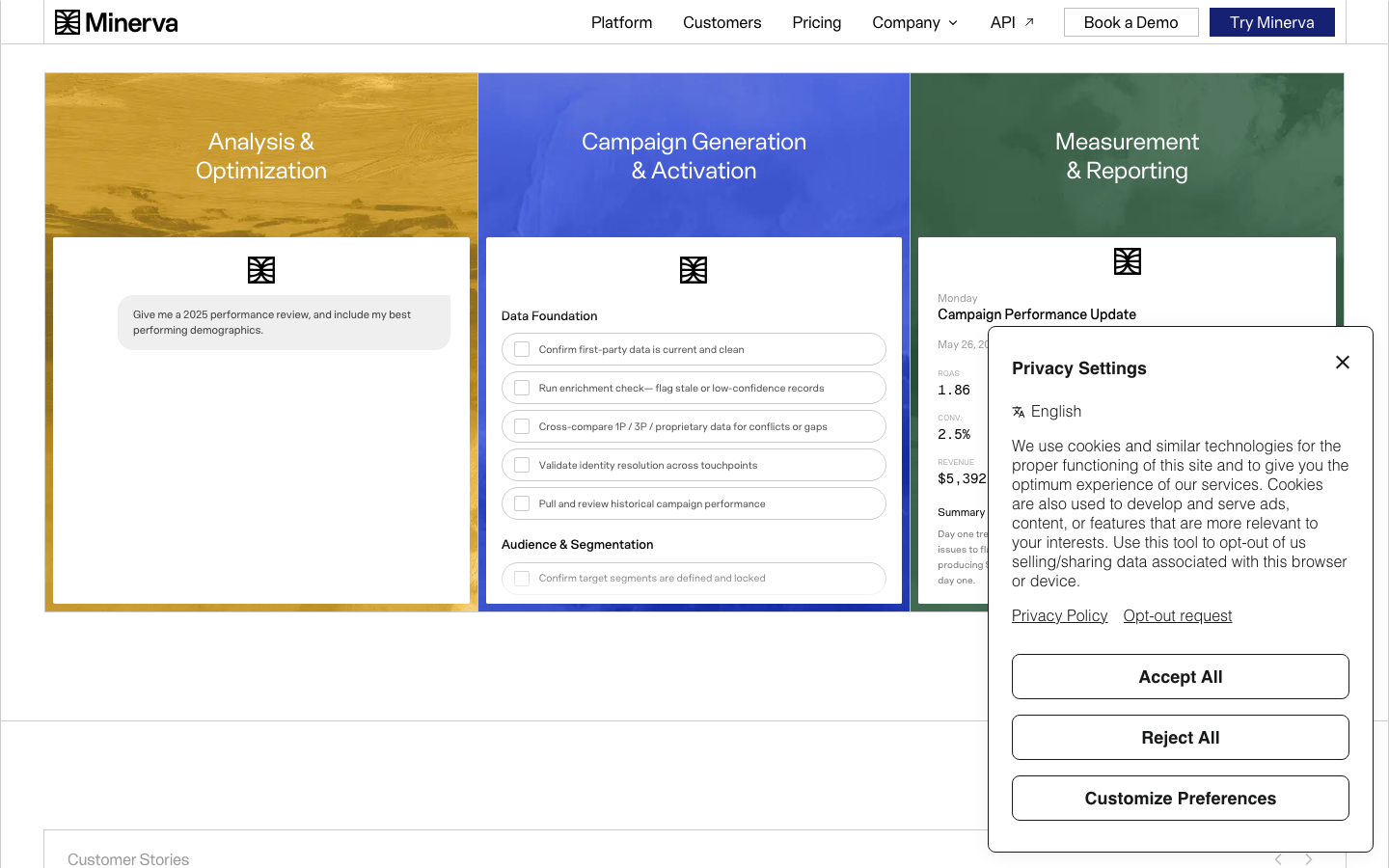Click the API external link arrow icon

tap(1029, 22)
